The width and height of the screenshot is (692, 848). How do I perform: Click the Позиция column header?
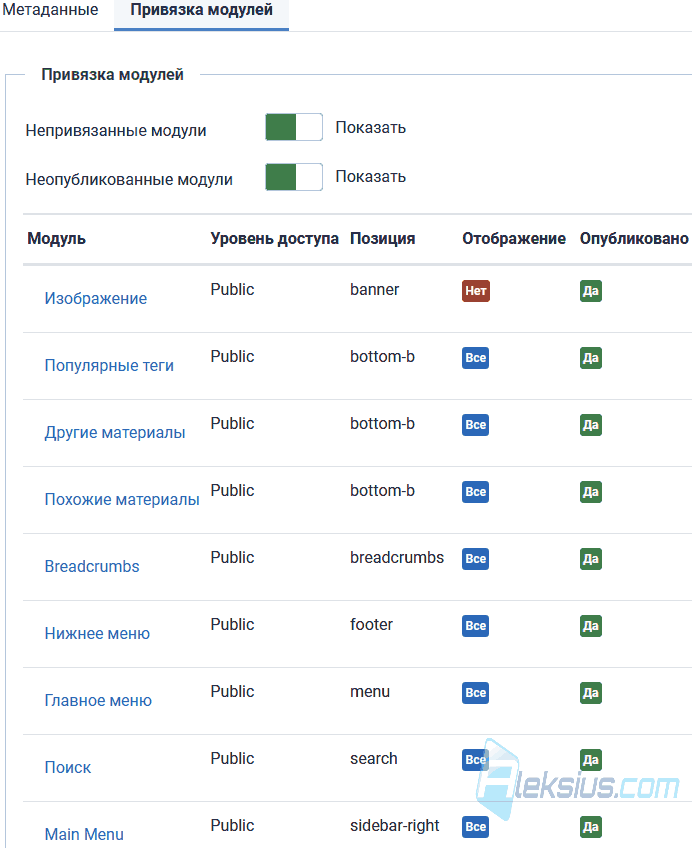tap(383, 238)
